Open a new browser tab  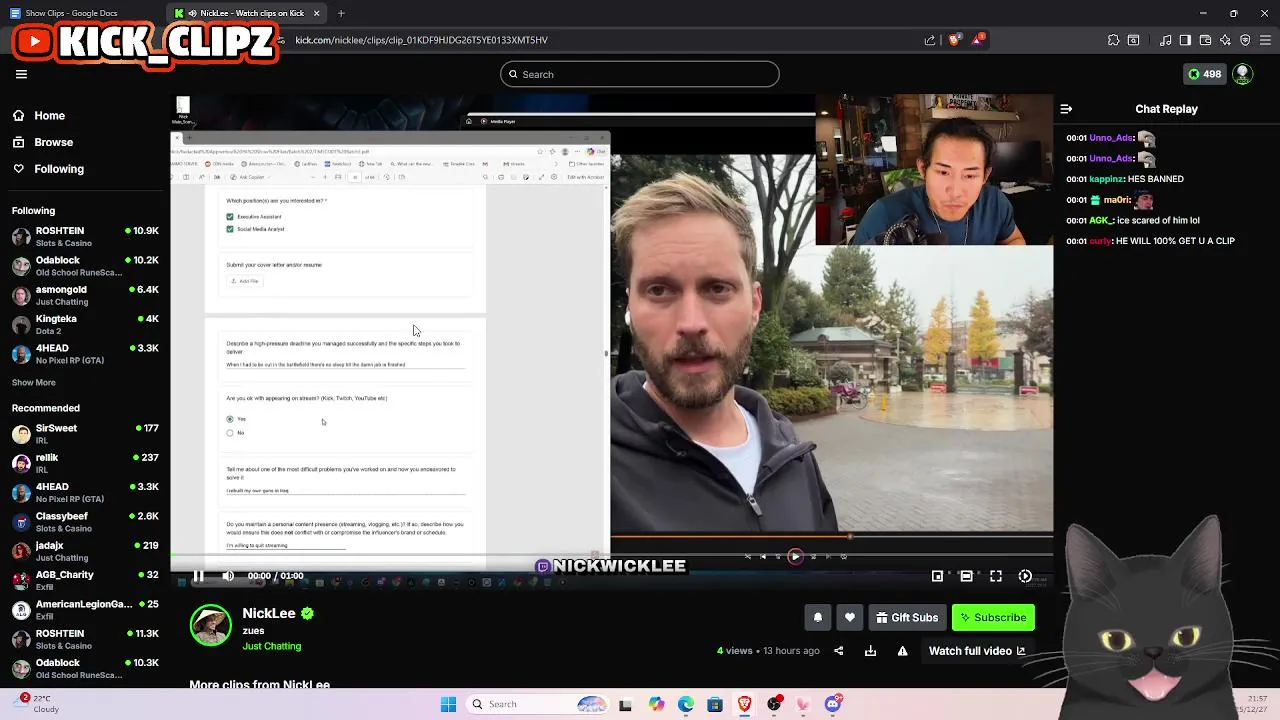pyautogui.click(x=341, y=13)
